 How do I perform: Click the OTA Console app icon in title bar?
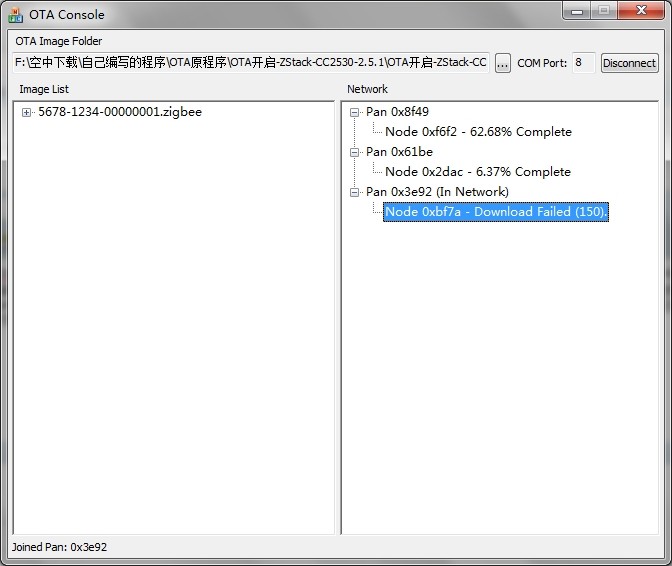pyautogui.click(x=16, y=15)
